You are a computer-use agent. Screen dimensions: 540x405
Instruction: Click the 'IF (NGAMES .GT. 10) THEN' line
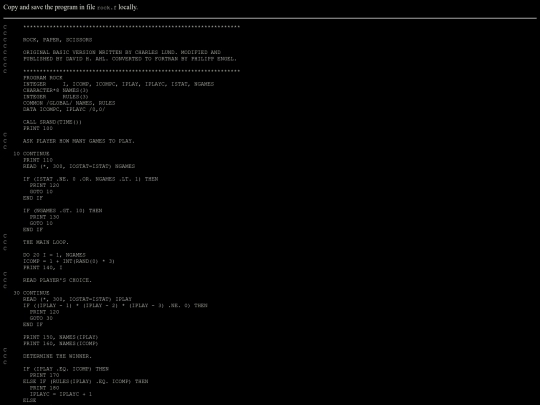(63, 210)
